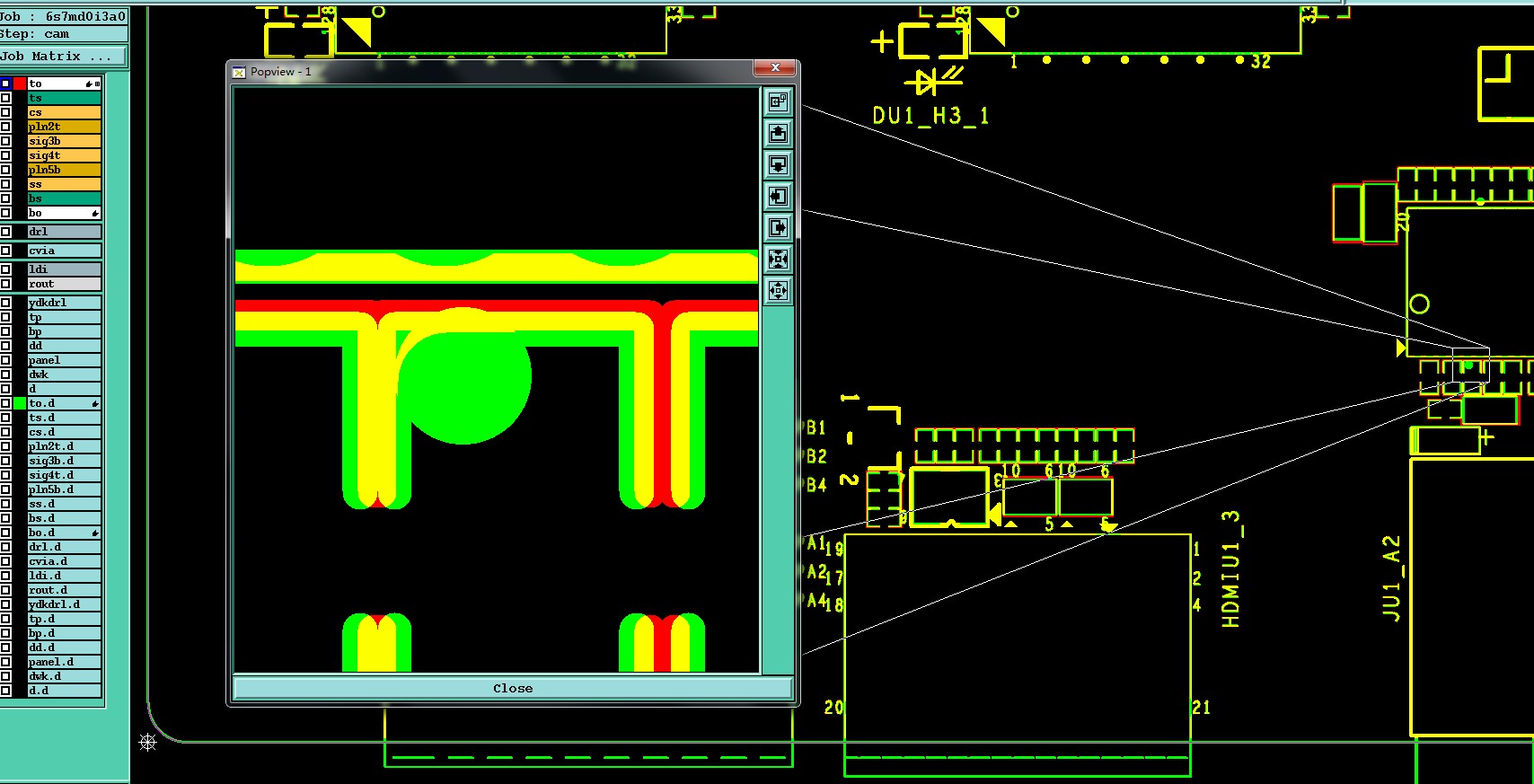1534x784 pixels.
Task: Pan the Popview up with arrow icon
Action: [x=778, y=134]
